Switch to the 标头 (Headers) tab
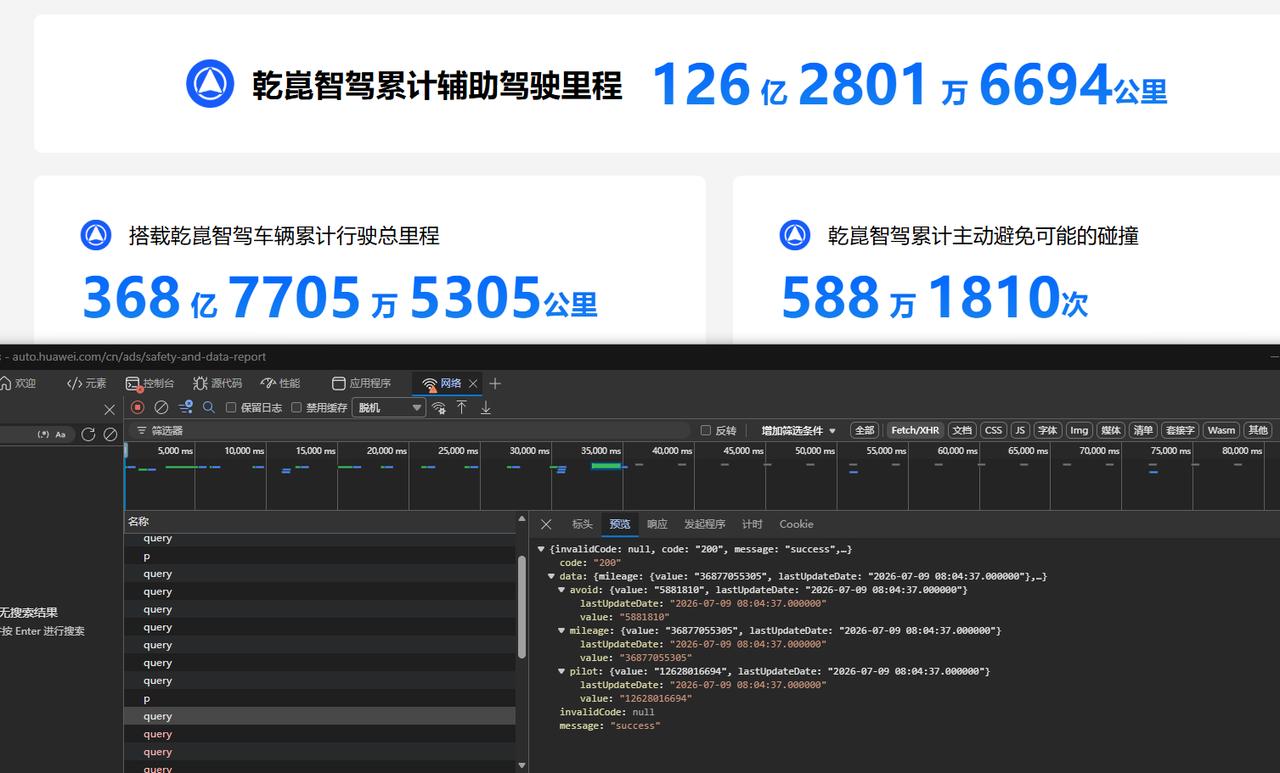The height and width of the screenshot is (773, 1280). (x=582, y=524)
